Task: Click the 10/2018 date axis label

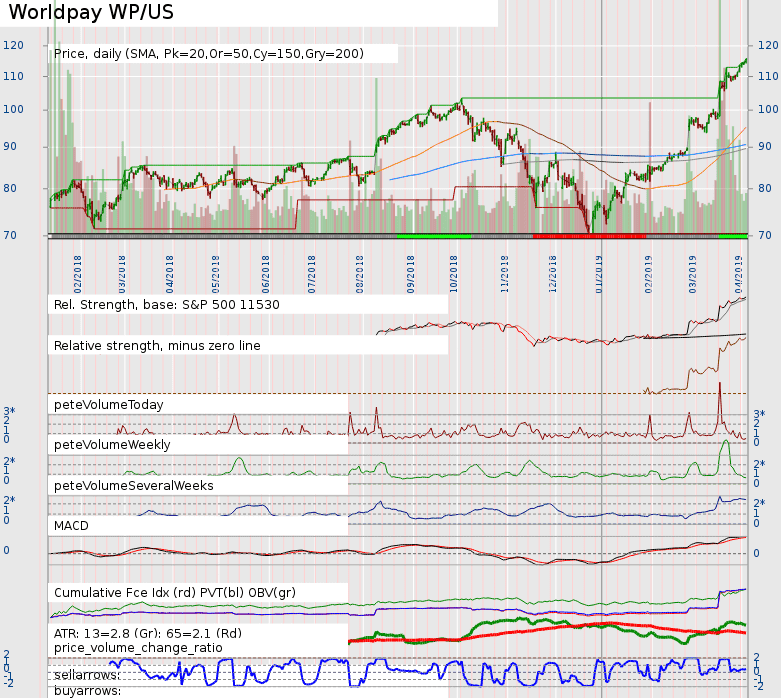Action: pos(453,275)
